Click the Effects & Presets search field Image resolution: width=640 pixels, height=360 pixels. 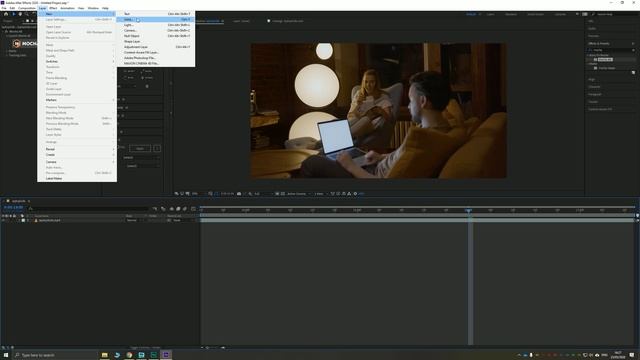click(x=611, y=50)
